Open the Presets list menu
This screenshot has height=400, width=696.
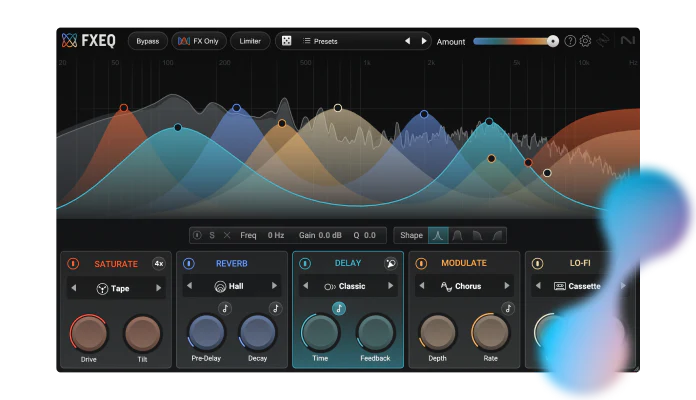(x=320, y=41)
